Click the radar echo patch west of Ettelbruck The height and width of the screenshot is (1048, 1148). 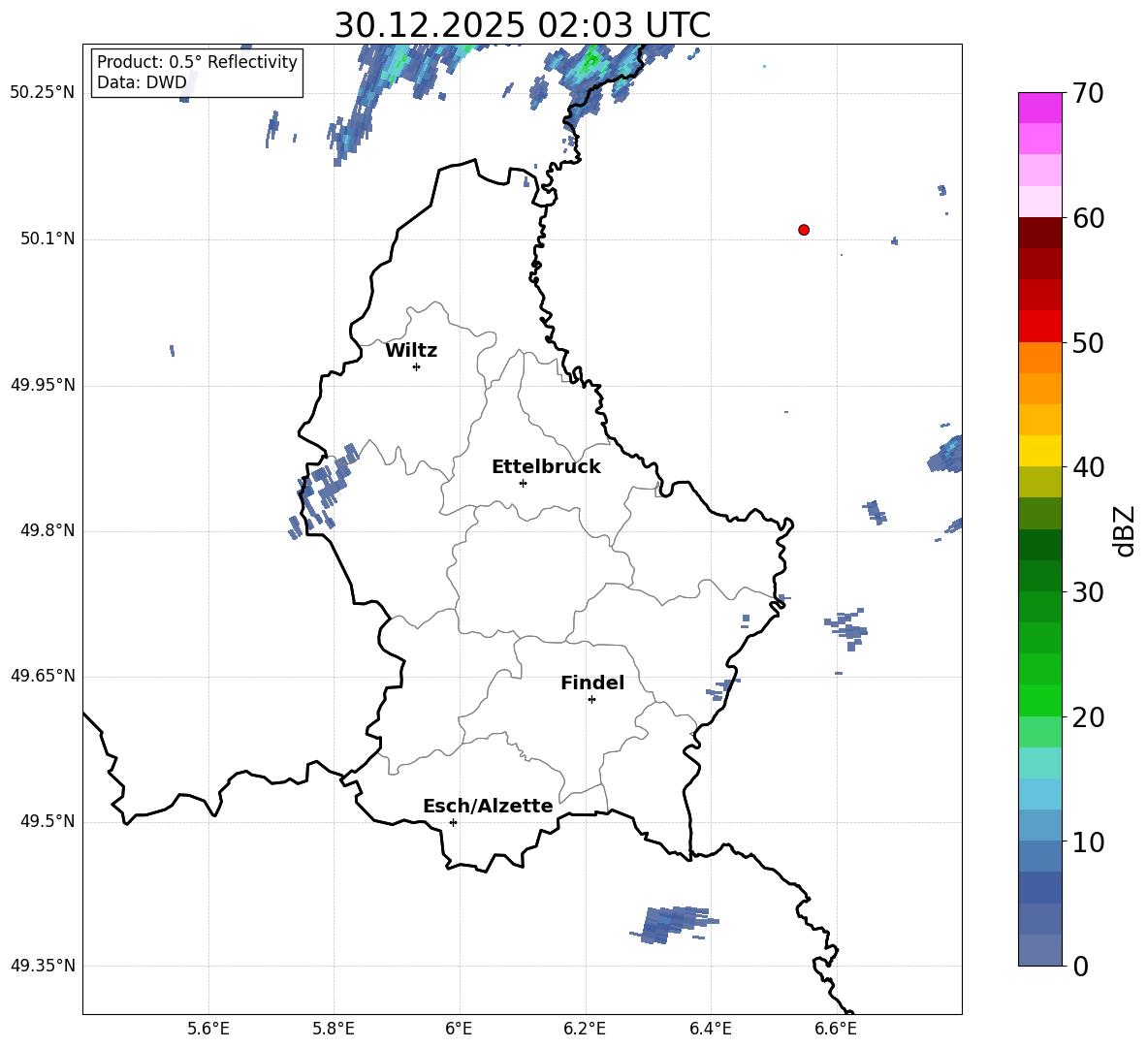(x=322, y=491)
